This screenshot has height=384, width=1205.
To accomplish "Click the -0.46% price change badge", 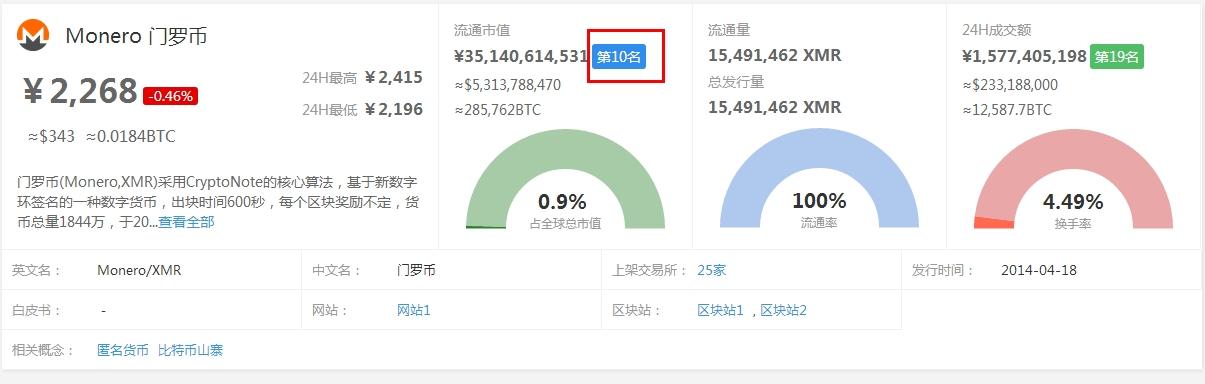I will pyautogui.click(x=170, y=96).
